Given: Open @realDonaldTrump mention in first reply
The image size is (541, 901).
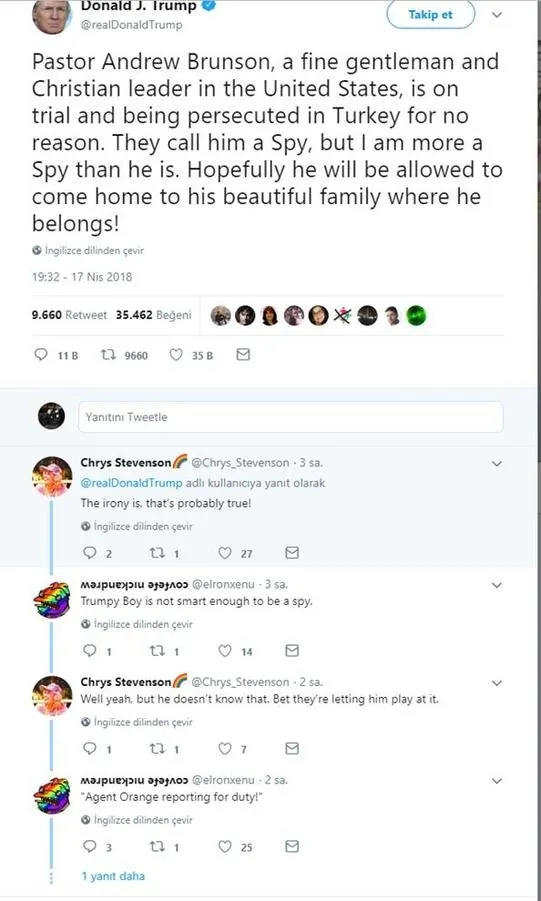Looking at the screenshot, I should coord(132,483).
